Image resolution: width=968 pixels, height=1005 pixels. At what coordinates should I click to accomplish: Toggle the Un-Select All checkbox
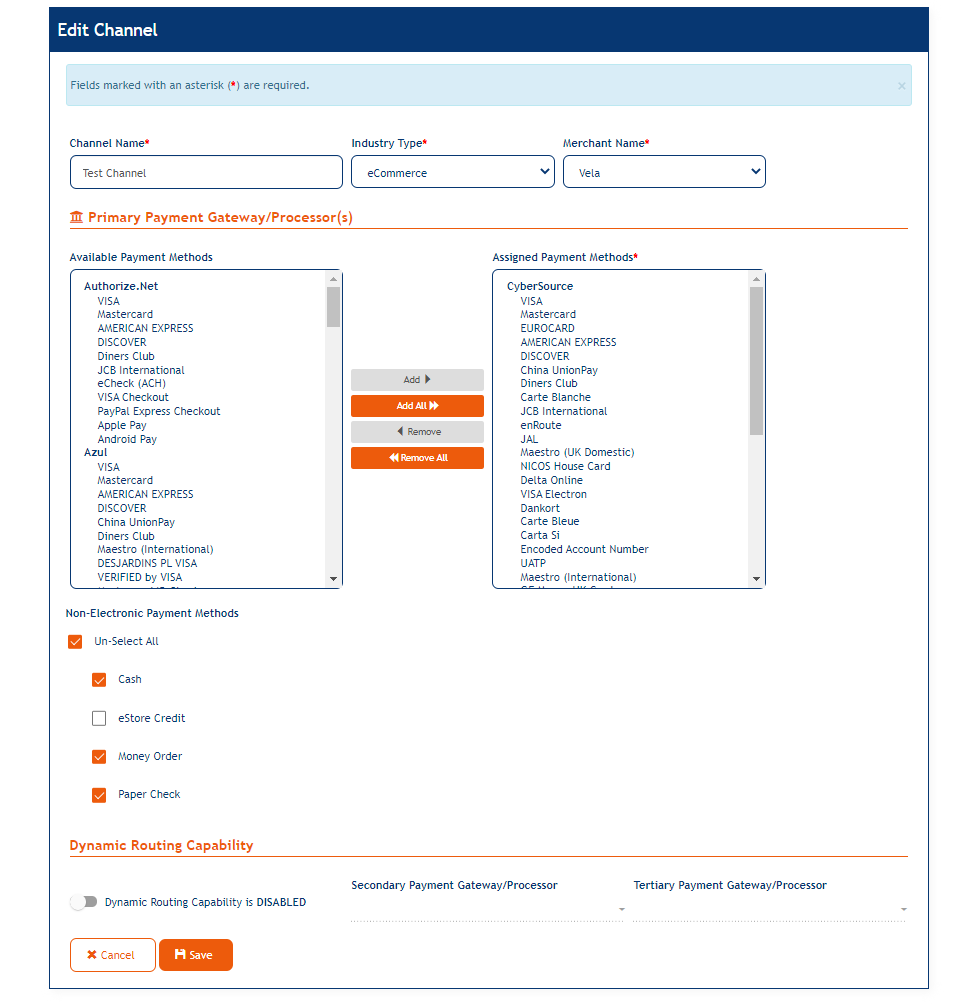click(75, 642)
